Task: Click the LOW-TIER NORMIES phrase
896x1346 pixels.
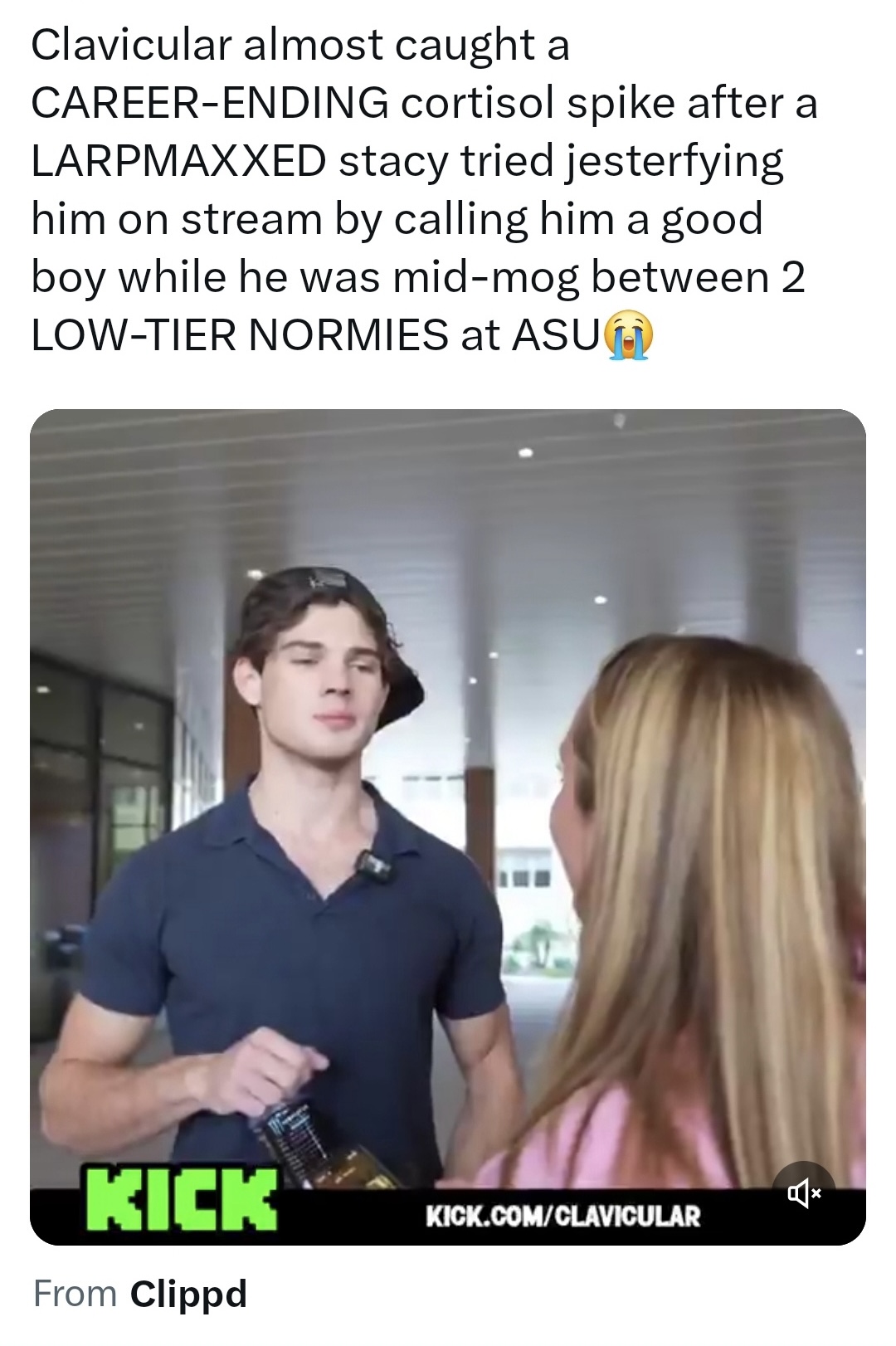Action: [240, 335]
